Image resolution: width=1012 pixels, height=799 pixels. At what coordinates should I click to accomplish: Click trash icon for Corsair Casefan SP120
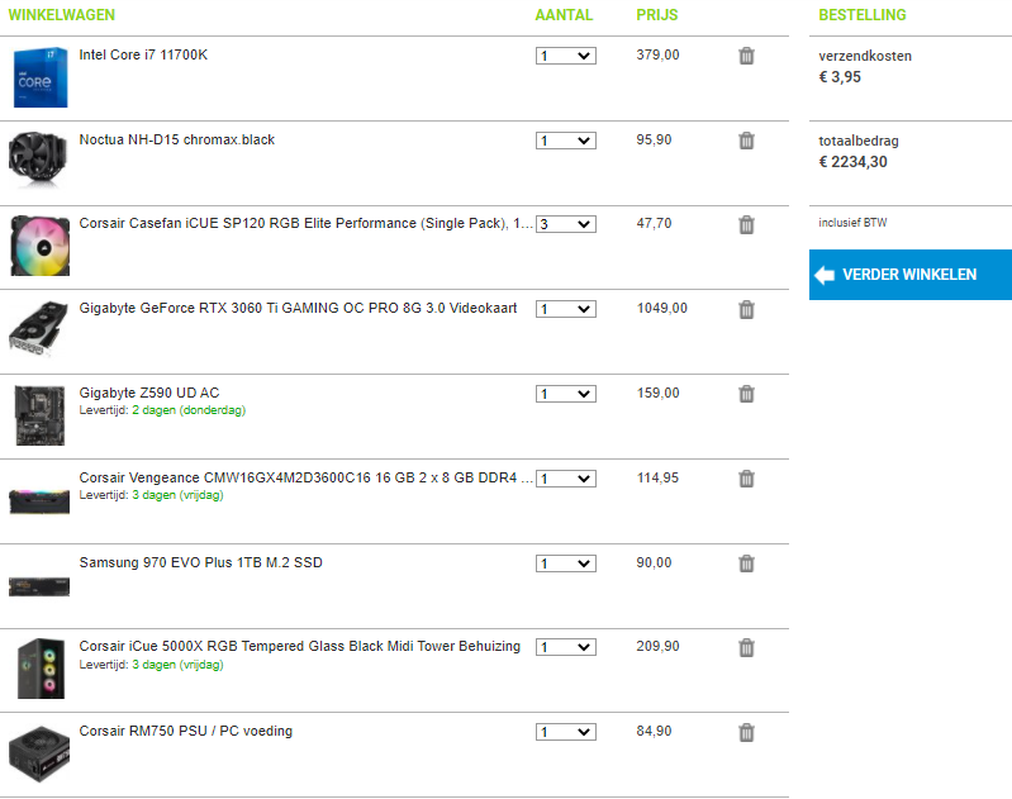pyautogui.click(x=746, y=225)
